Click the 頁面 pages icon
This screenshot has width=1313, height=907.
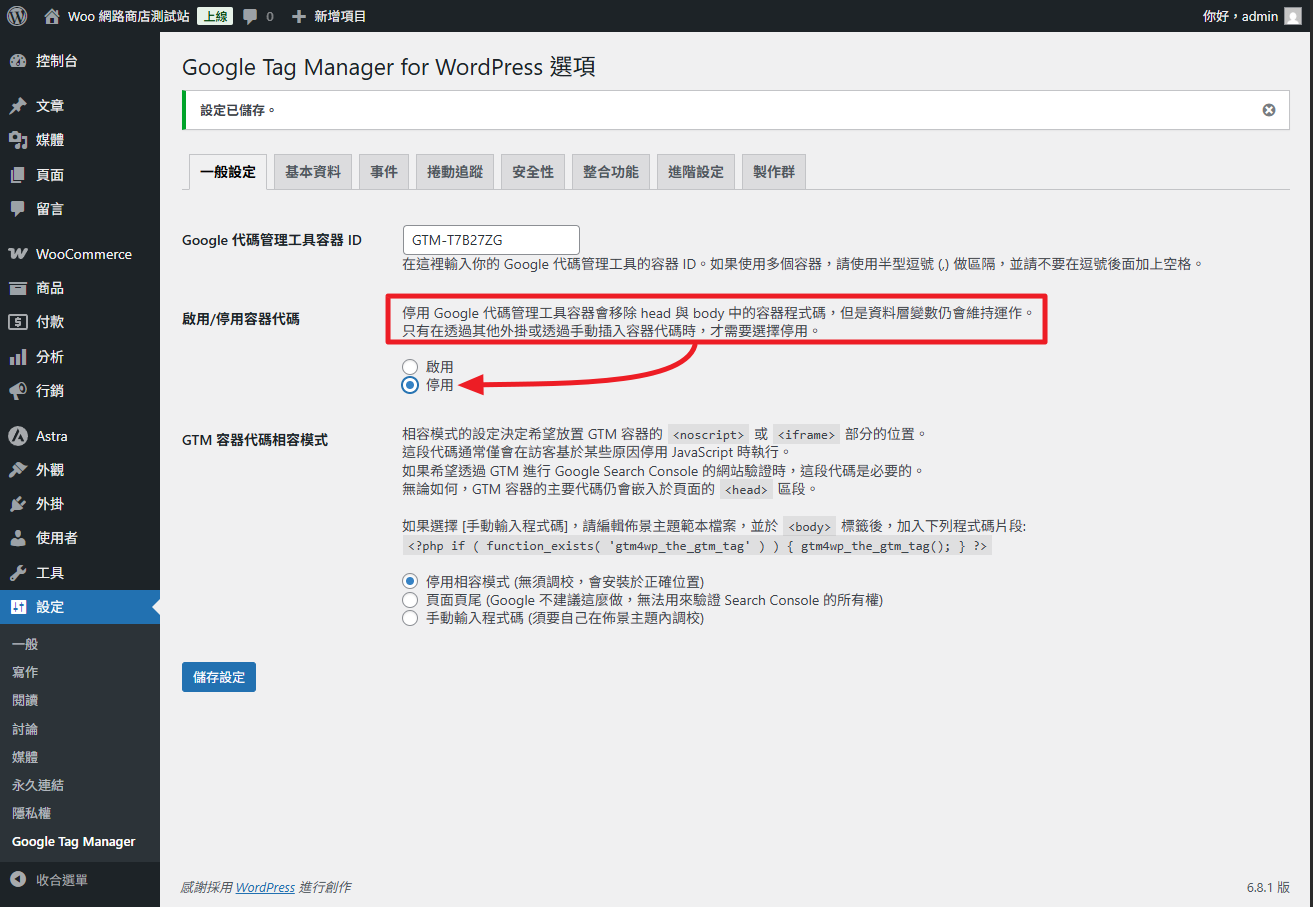[x=18, y=175]
